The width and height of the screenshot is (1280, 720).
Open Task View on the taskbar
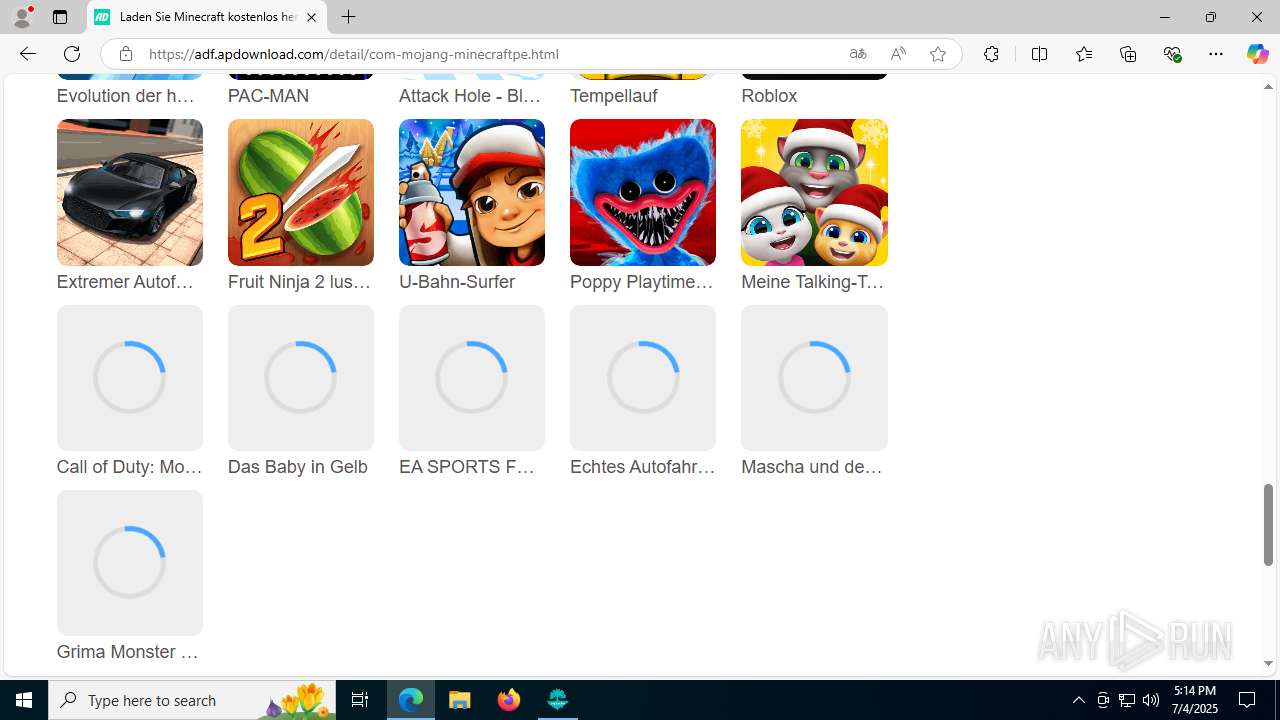point(360,700)
